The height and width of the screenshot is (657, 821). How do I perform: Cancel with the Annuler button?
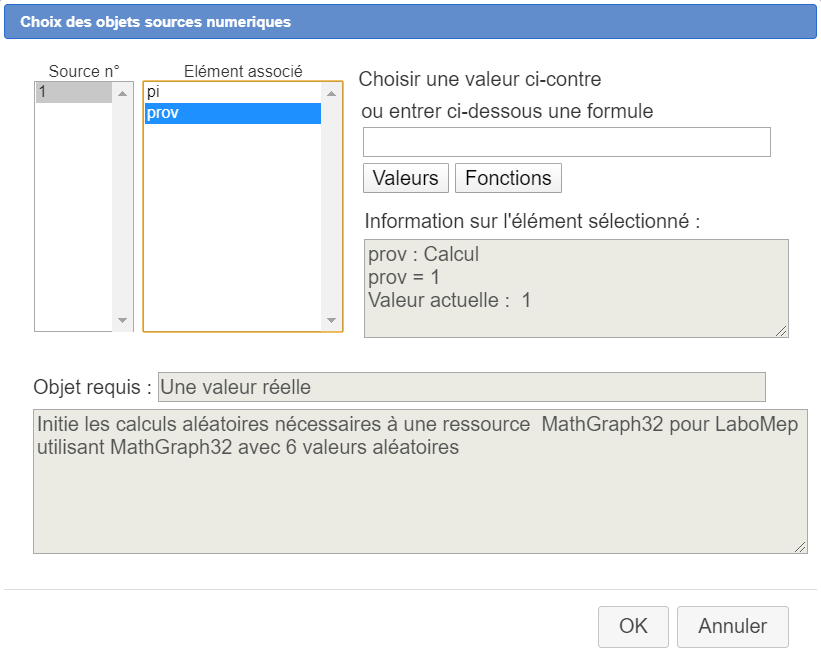point(732,627)
